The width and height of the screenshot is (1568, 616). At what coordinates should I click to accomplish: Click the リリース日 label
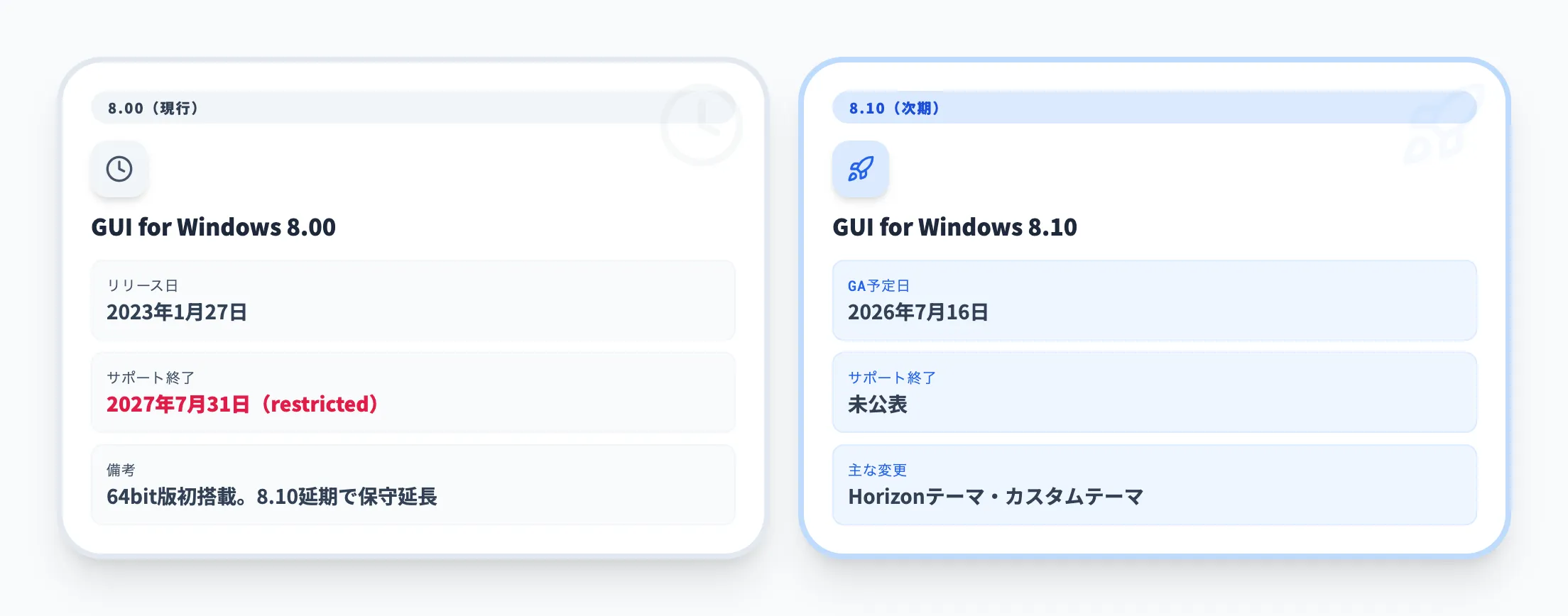[142, 285]
